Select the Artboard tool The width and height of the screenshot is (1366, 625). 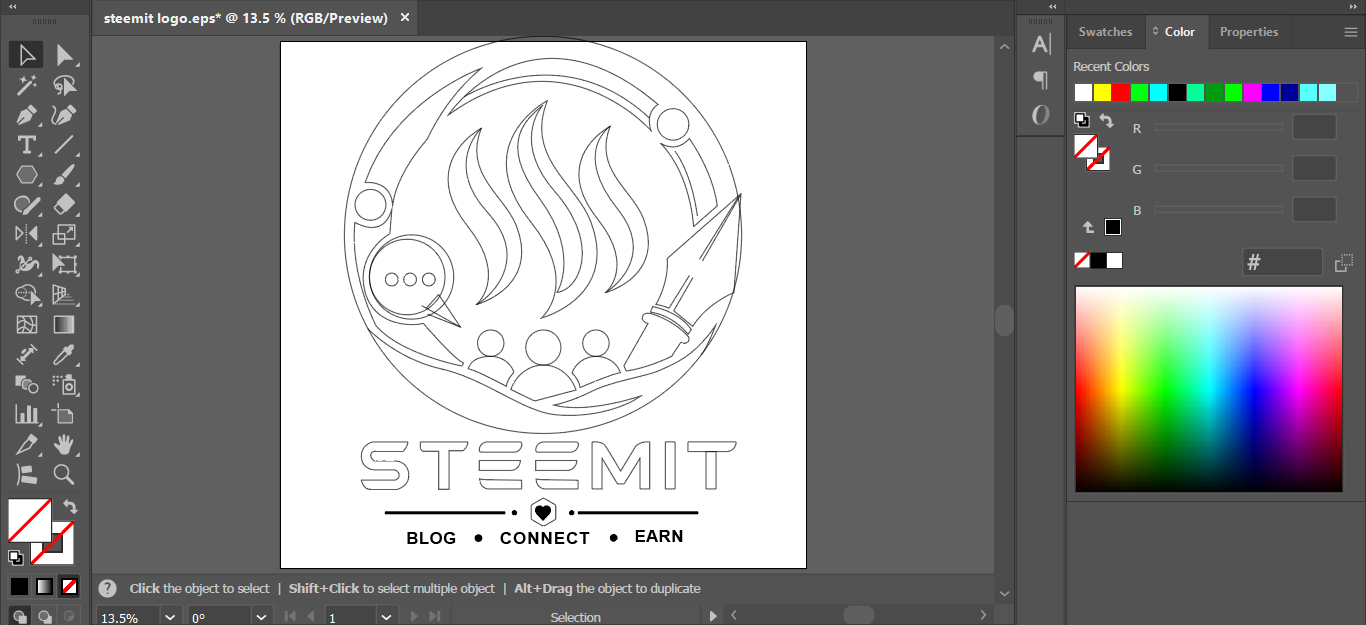tap(65, 414)
